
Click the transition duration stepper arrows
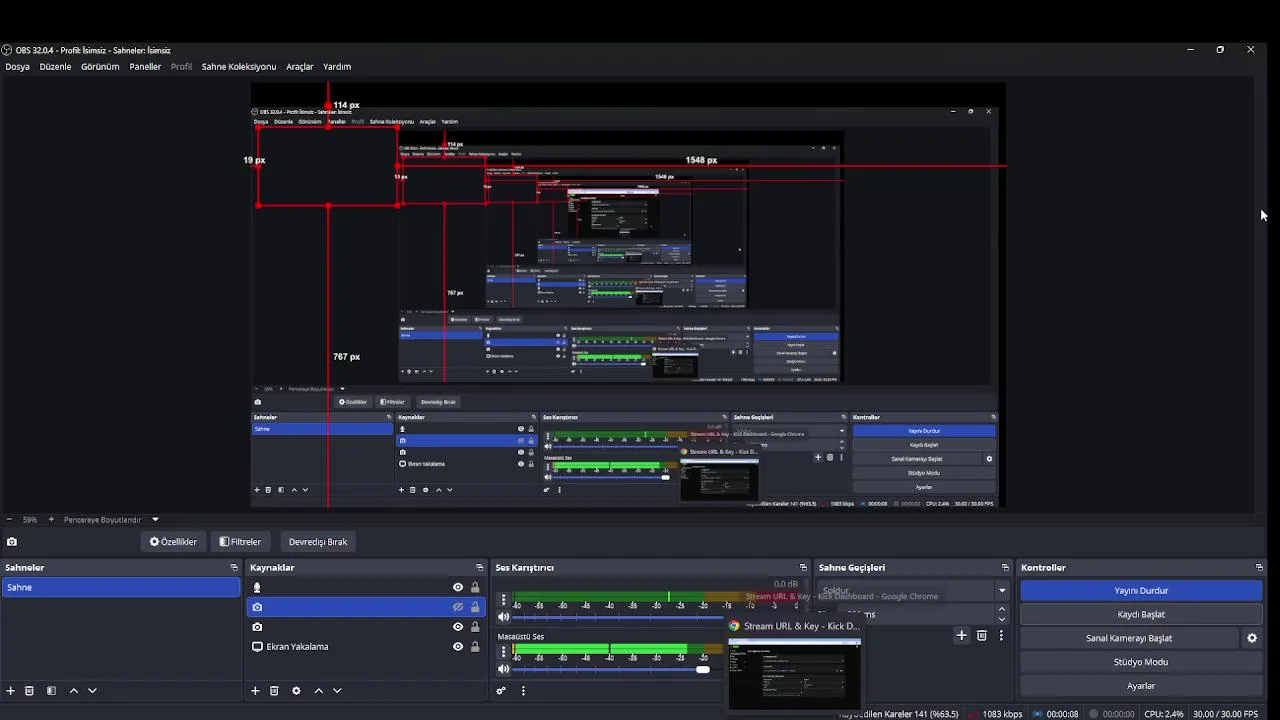(x=1001, y=614)
